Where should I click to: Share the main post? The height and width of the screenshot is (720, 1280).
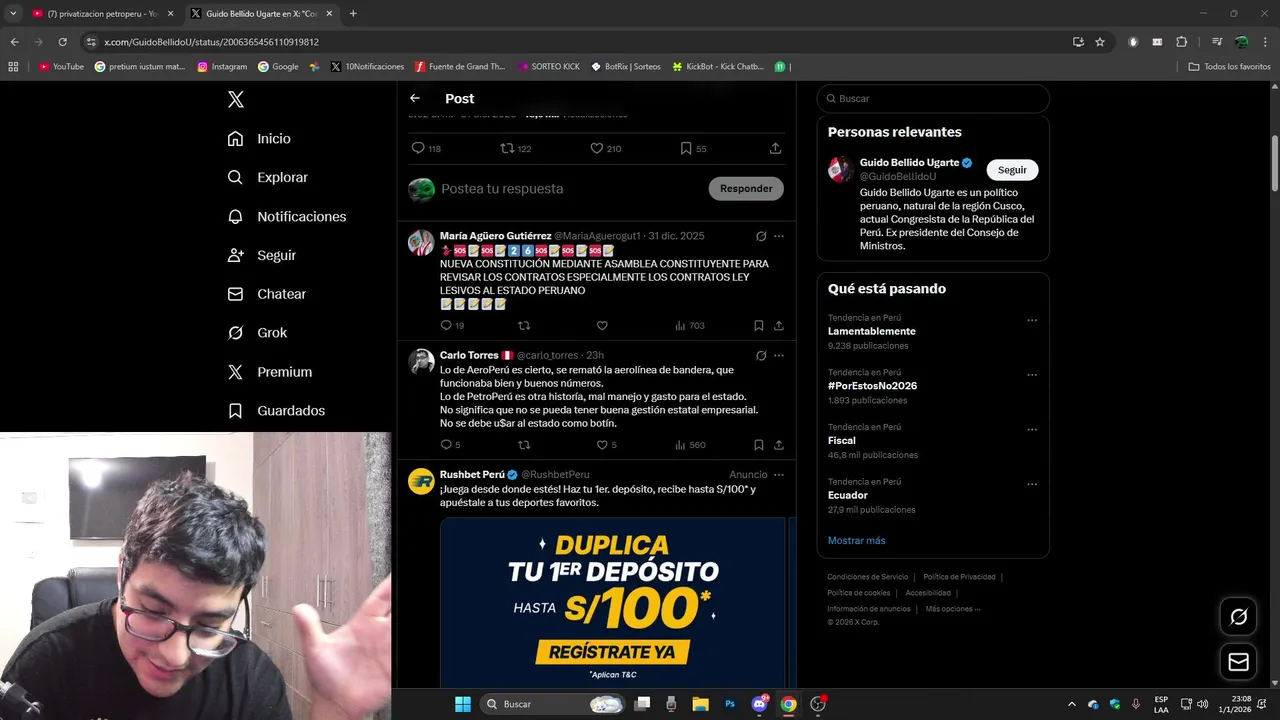point(775,148)
